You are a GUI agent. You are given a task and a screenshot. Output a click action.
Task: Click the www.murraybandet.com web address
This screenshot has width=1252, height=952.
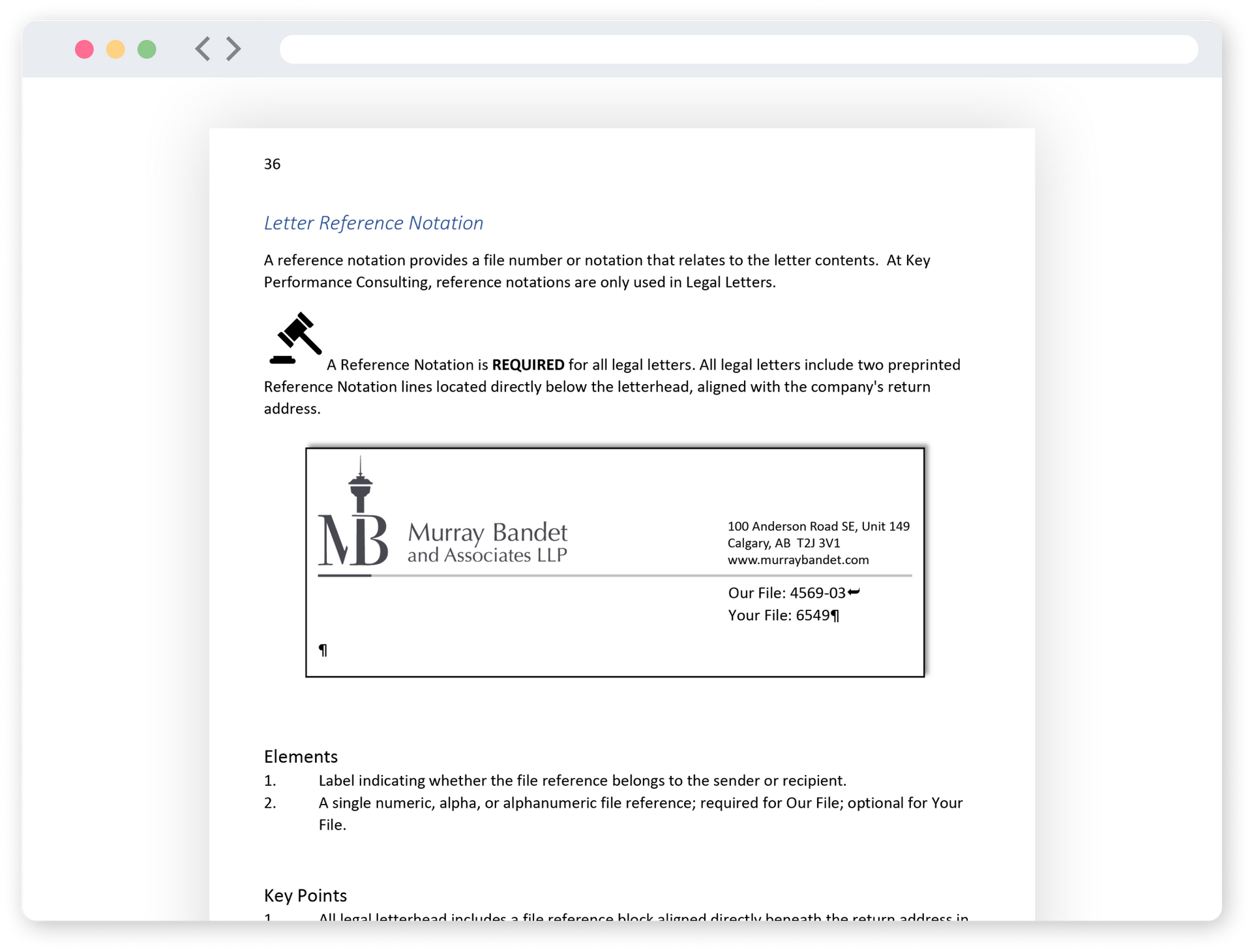click(797, 560)
